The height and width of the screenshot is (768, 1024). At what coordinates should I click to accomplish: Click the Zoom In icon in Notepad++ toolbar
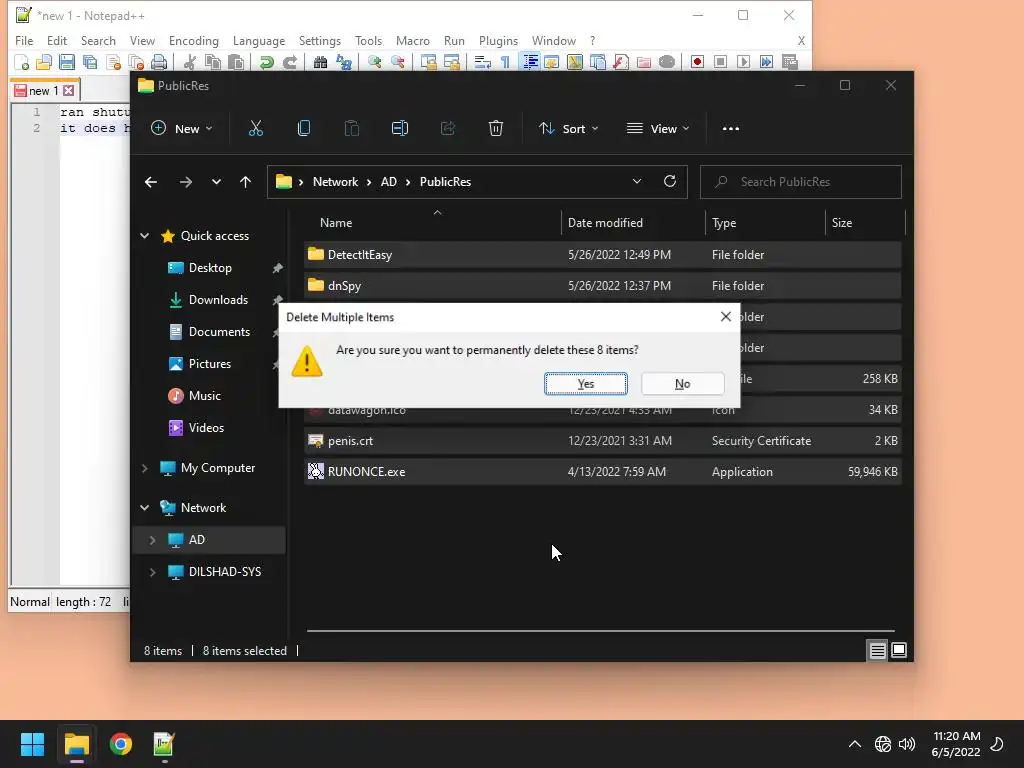tap(375, 62)
